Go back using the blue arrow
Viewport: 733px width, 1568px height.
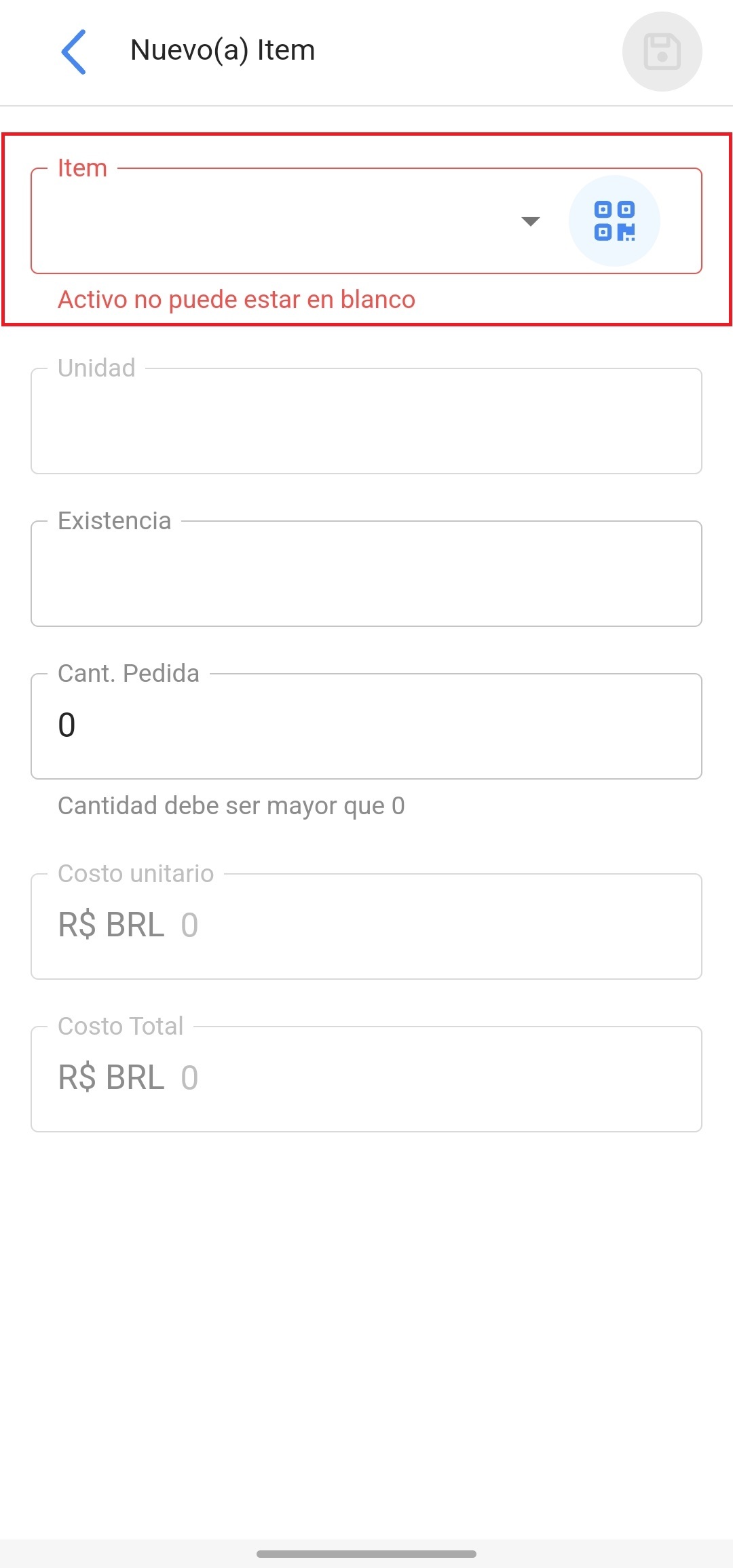(74, 52)
